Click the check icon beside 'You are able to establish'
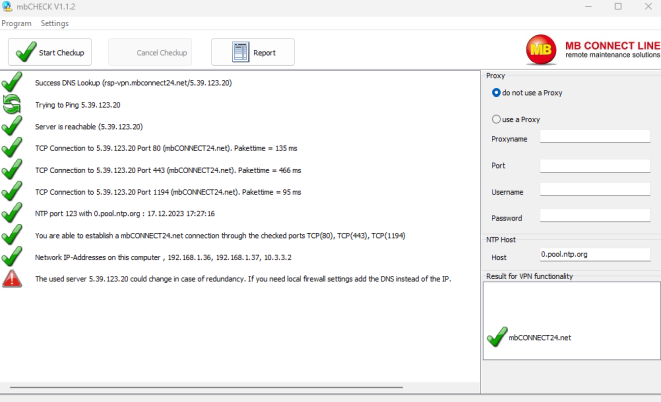 pyautogui.click(x=12, y=235)
